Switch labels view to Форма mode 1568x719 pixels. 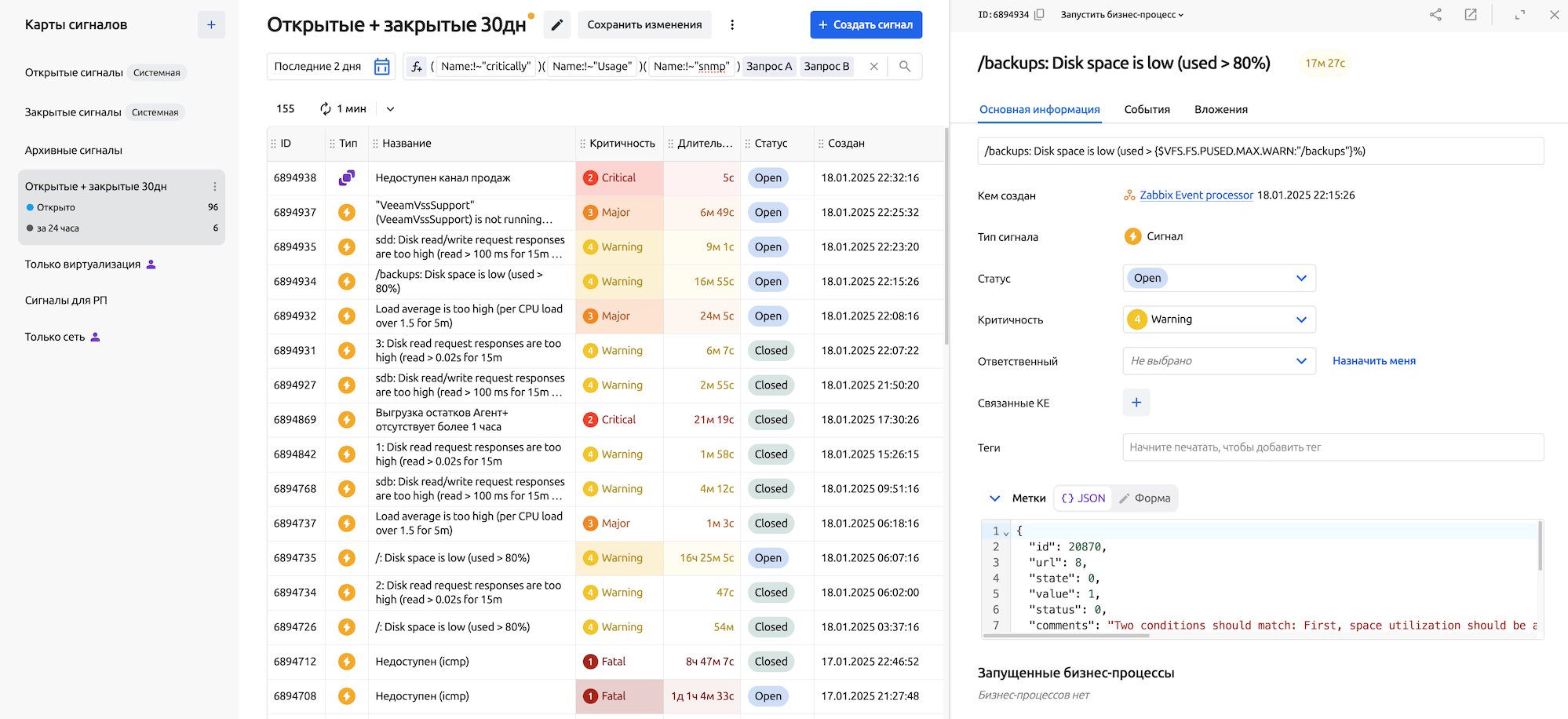click(1145, 498)
